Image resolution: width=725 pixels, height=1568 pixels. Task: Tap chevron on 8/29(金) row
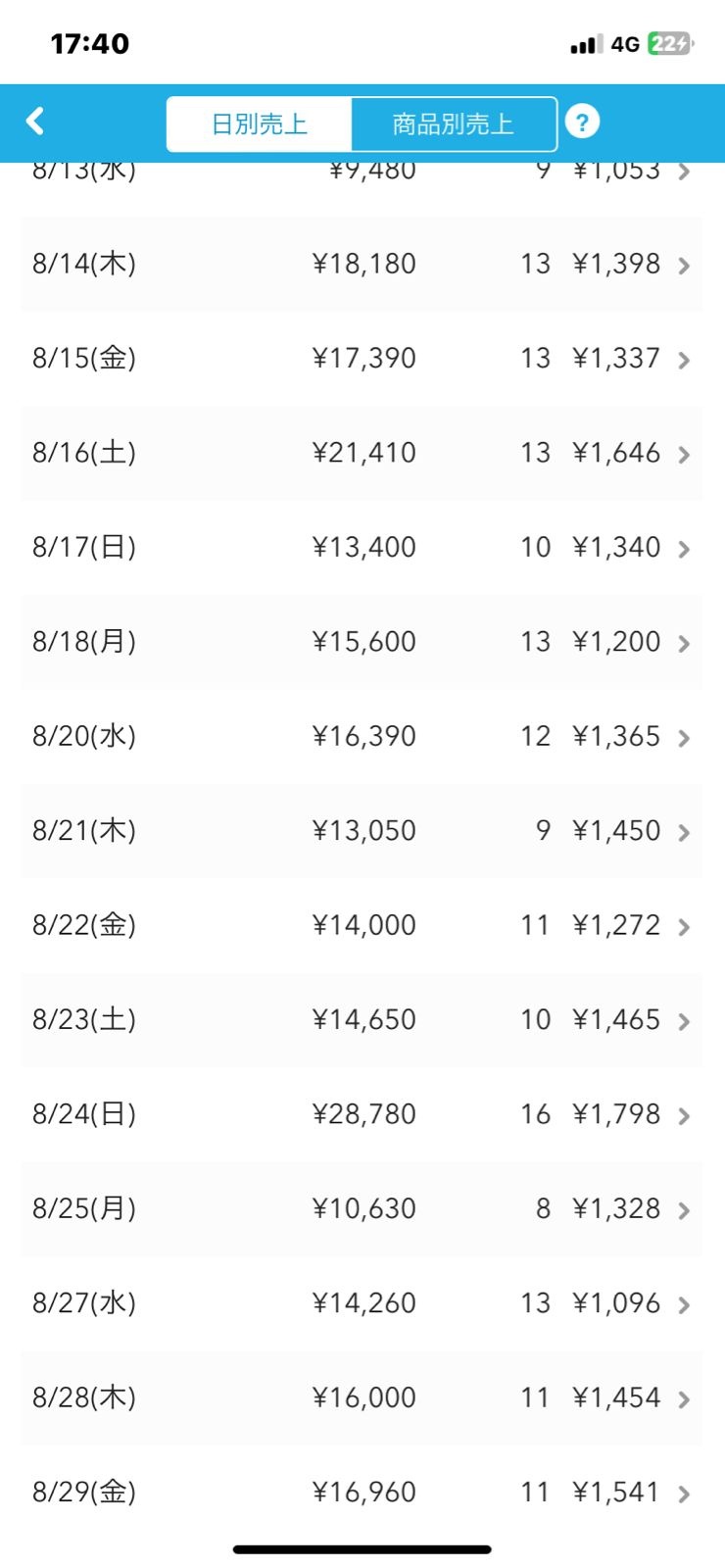pos(684,1494)
